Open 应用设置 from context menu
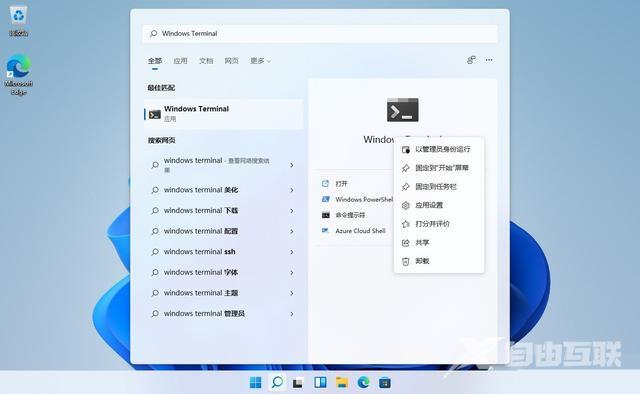This screenshot has width=640, height=394. coord(439,205)
